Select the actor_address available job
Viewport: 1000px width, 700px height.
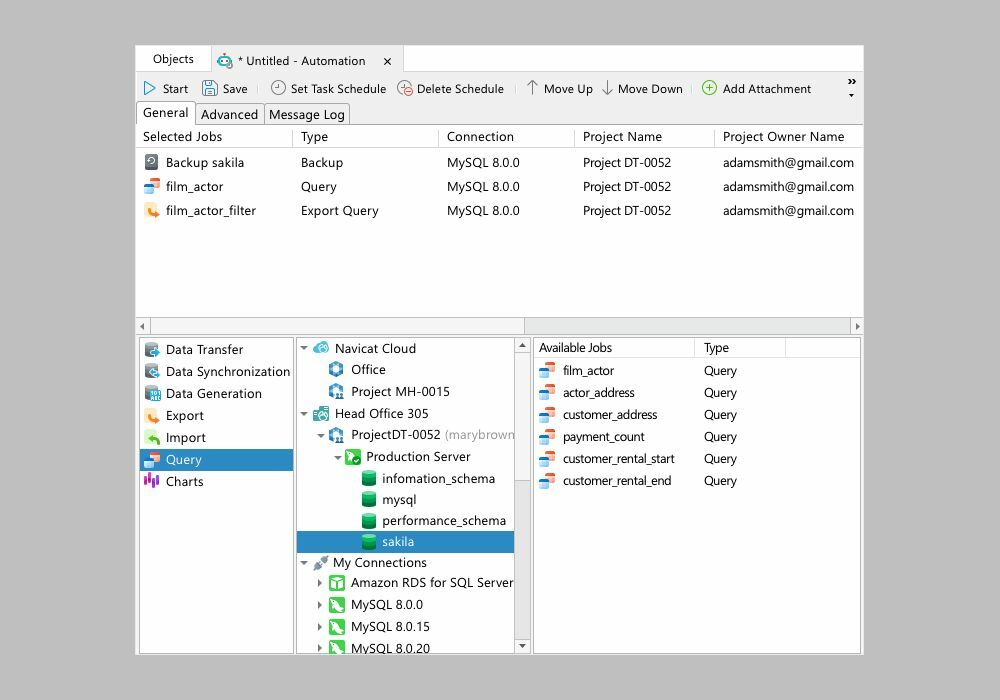[x=598, y=393]
